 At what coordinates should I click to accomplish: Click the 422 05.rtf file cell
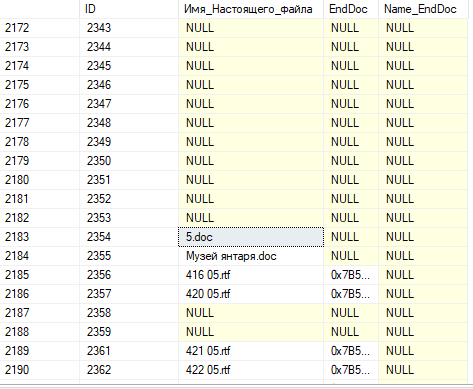[251, 370]
